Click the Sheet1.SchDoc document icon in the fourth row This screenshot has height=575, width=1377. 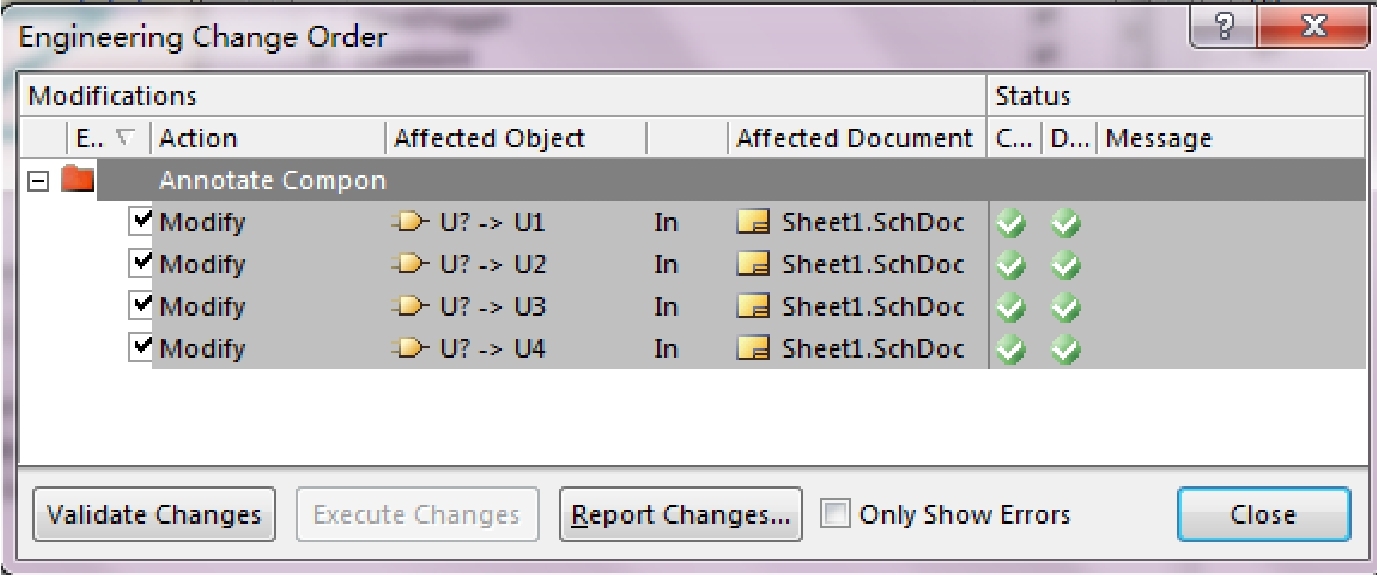pyautogui.click(x=753, y=348)
